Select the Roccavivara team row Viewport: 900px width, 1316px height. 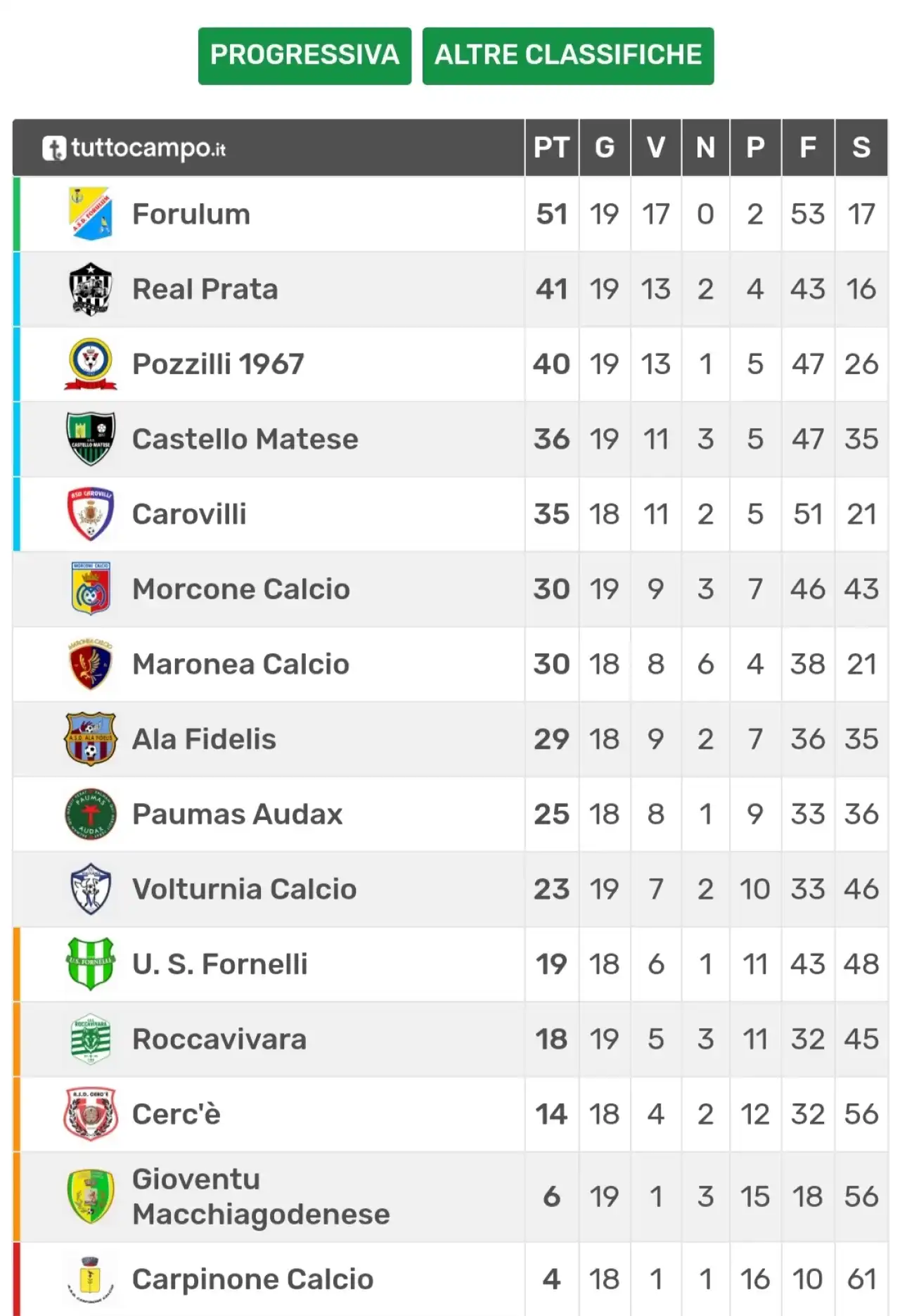click(450, 1039)
